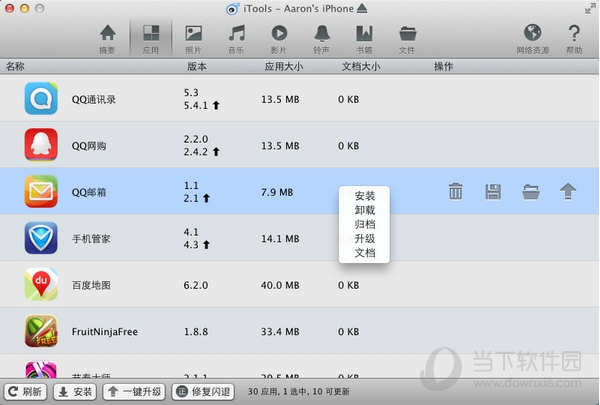Image resolution: width=600 pixels, height=405 pixels.
Task: Click the status text 30 应用, 1 选中
Action: coord(298,391)
